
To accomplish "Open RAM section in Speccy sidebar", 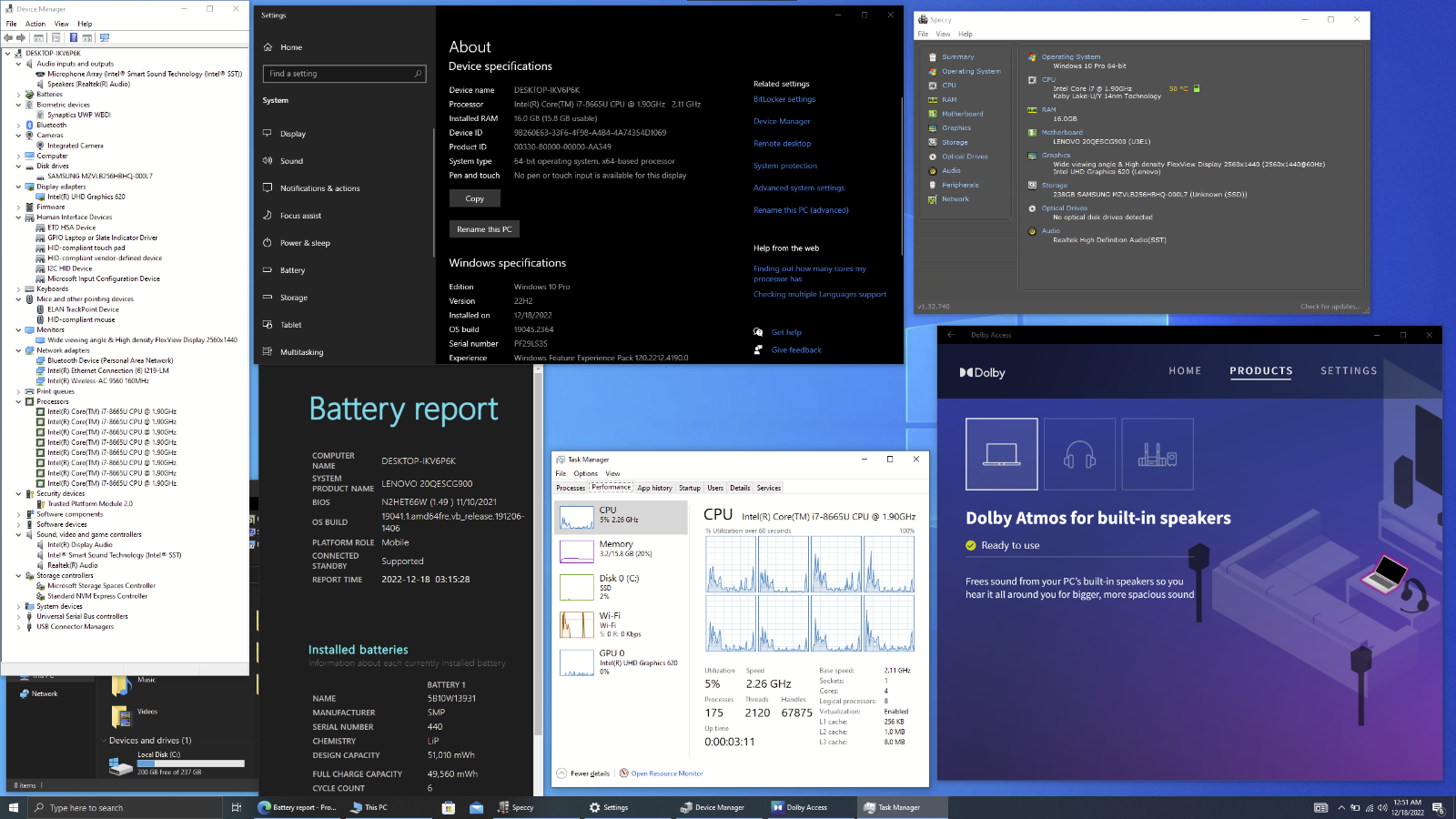I will [x=949, y=99].
